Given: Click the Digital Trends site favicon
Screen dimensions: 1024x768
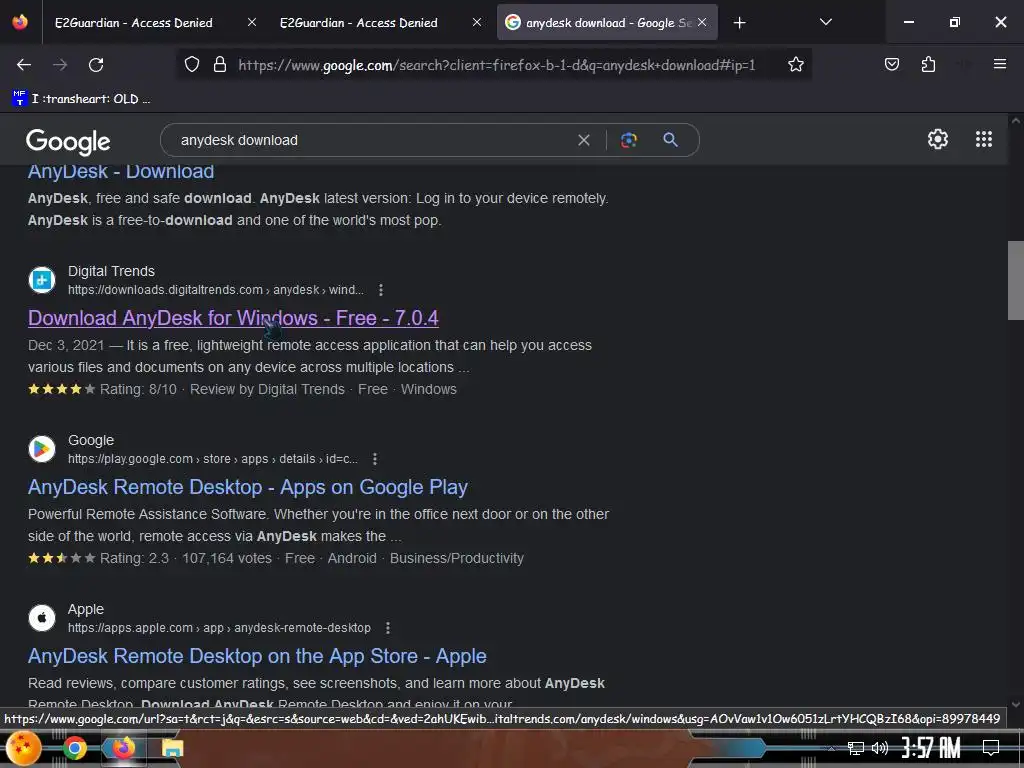Looking at the screenshot, I should (42, 280).
